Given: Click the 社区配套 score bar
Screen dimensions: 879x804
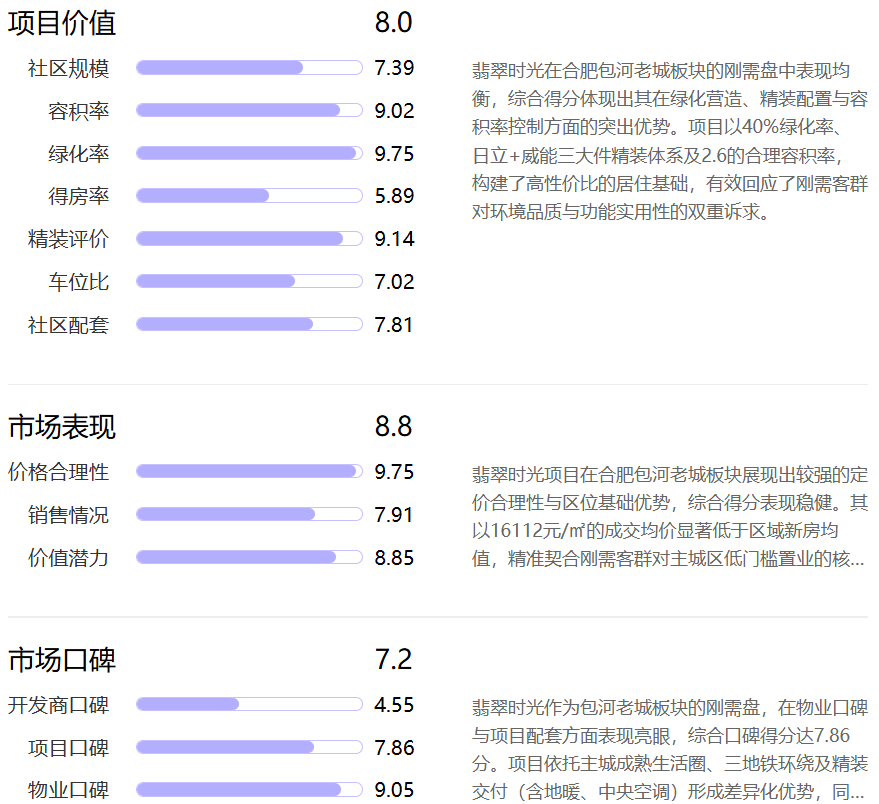Looking at the screenshot, I should (x=249, y=324).
